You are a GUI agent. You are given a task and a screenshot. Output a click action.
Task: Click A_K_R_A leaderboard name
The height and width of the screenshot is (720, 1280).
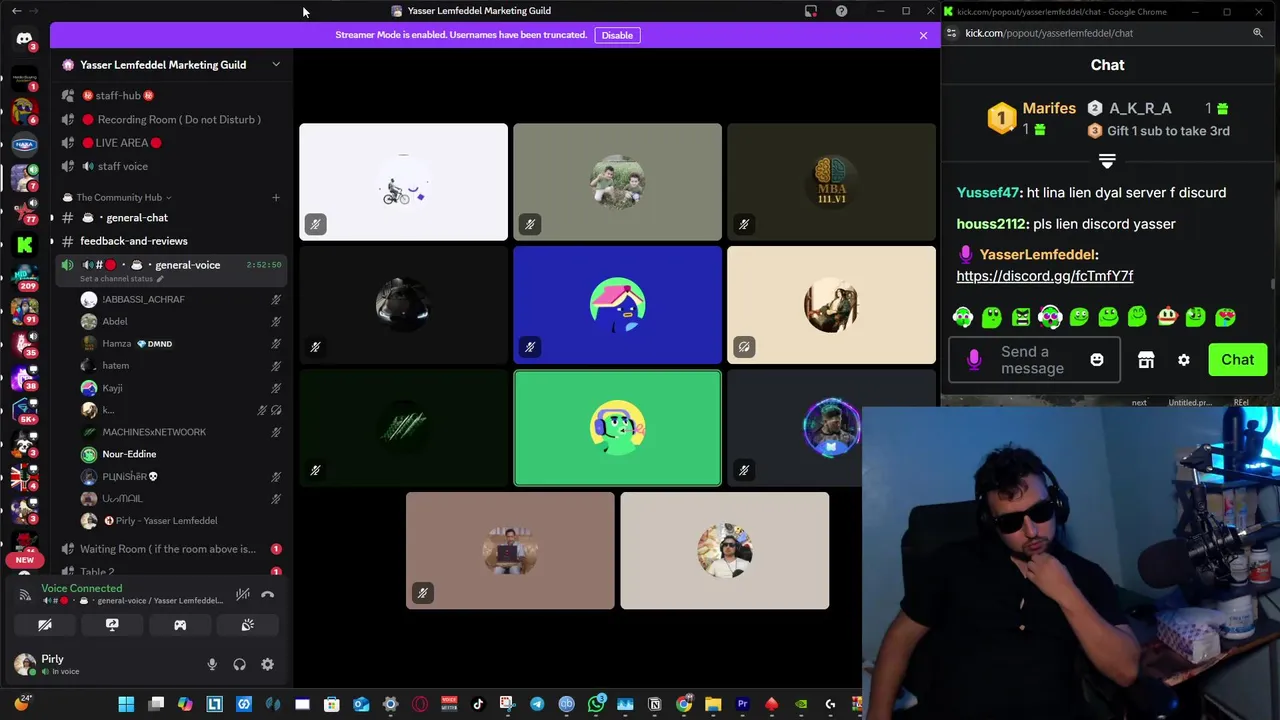[1140, 108]
